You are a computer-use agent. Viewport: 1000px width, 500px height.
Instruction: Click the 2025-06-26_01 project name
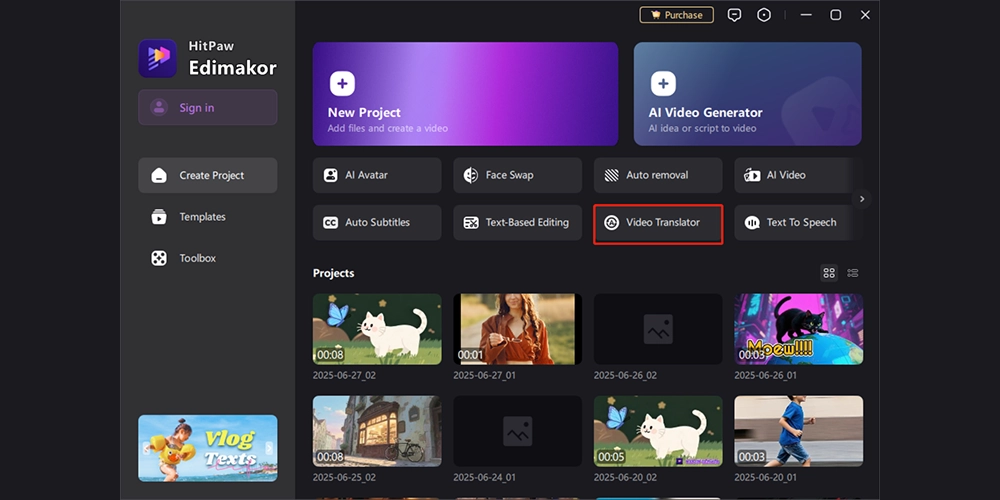765,375
